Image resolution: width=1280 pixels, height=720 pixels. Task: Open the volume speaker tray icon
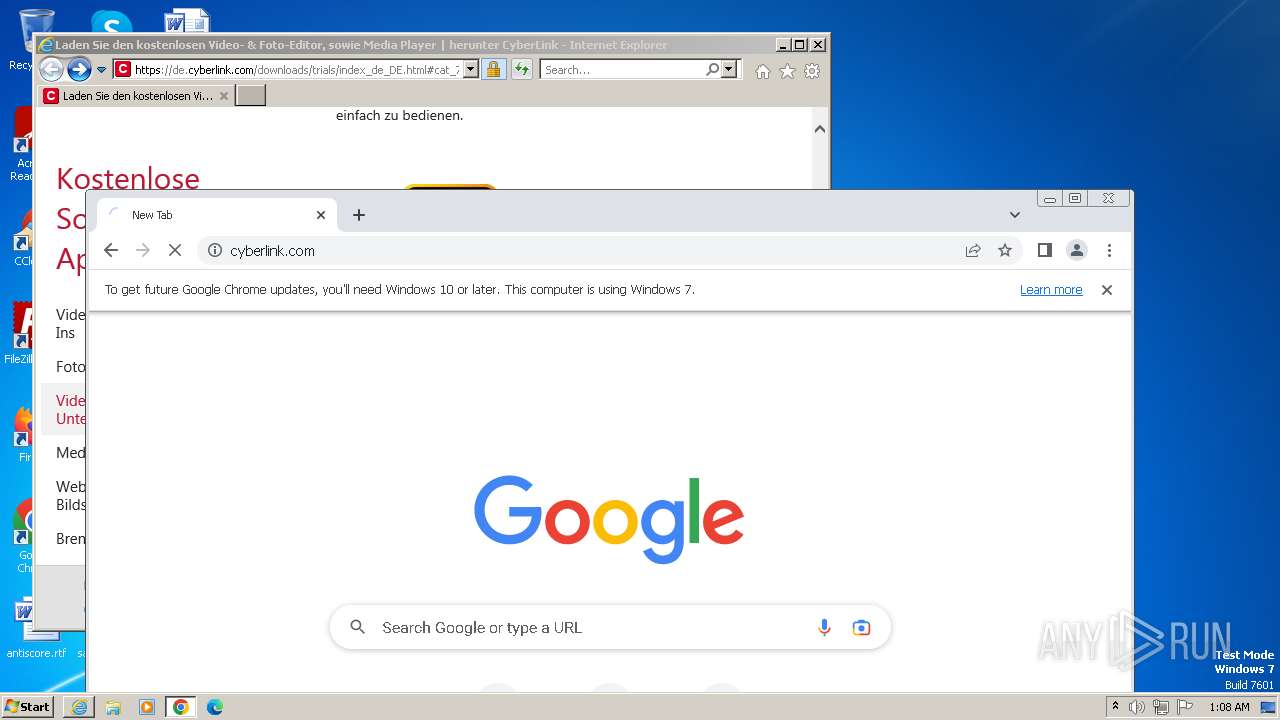coord(1137,707)
